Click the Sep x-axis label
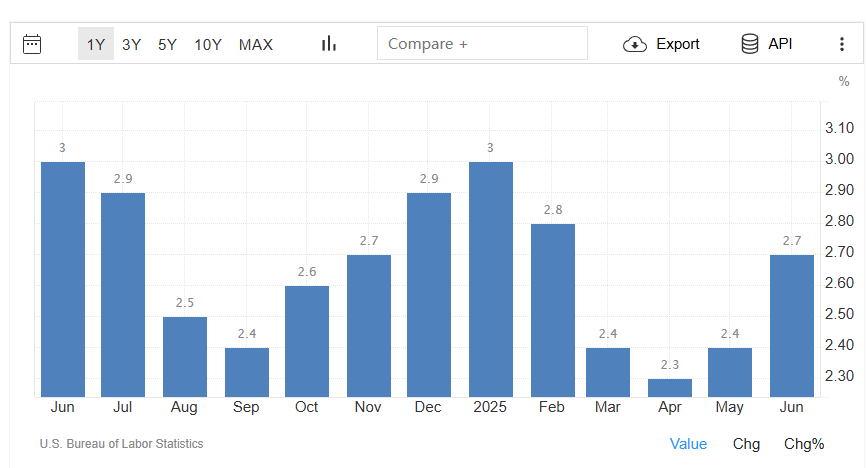 246,408
